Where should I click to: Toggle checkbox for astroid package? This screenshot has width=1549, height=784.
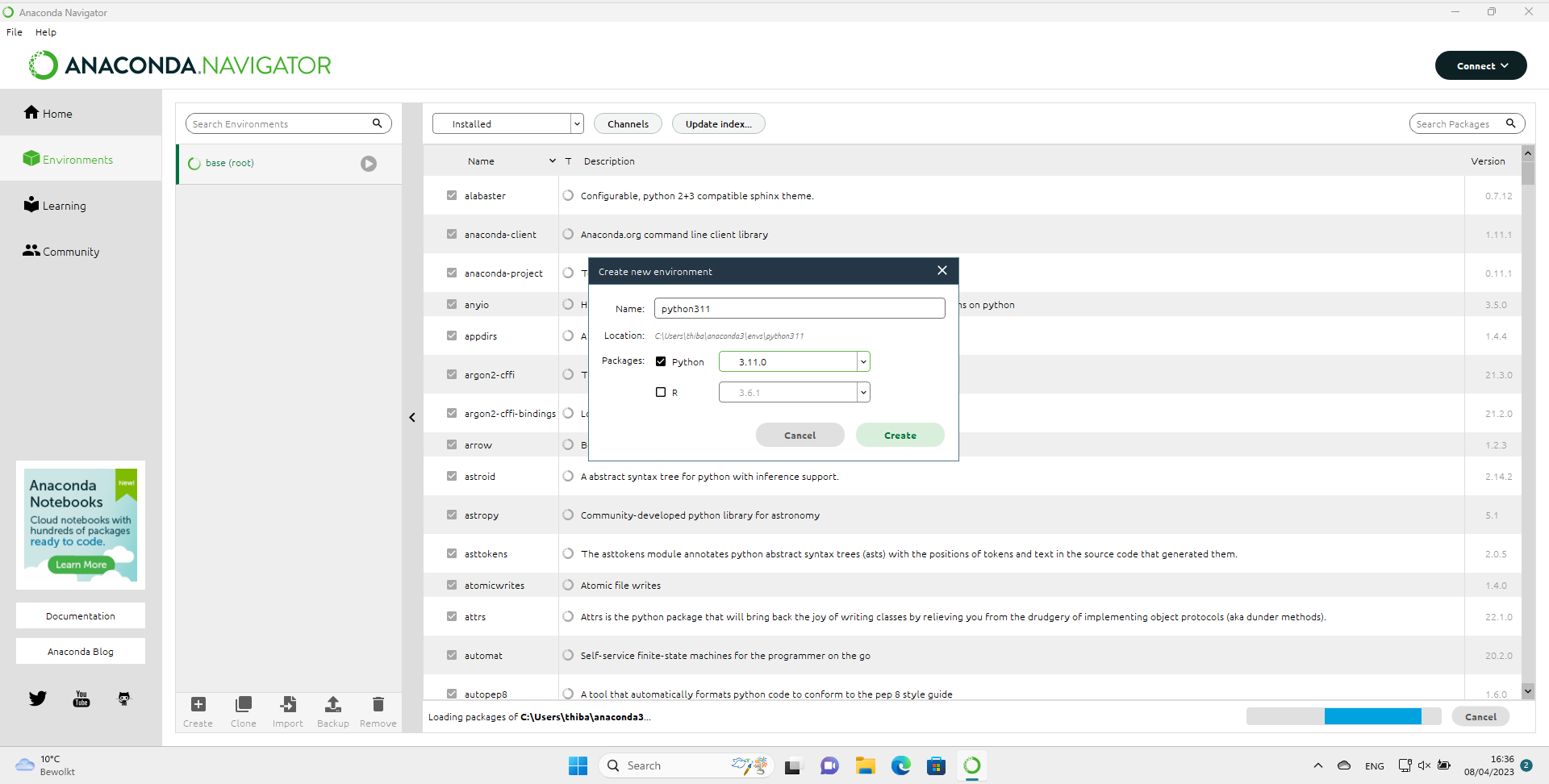coord(452,476)
